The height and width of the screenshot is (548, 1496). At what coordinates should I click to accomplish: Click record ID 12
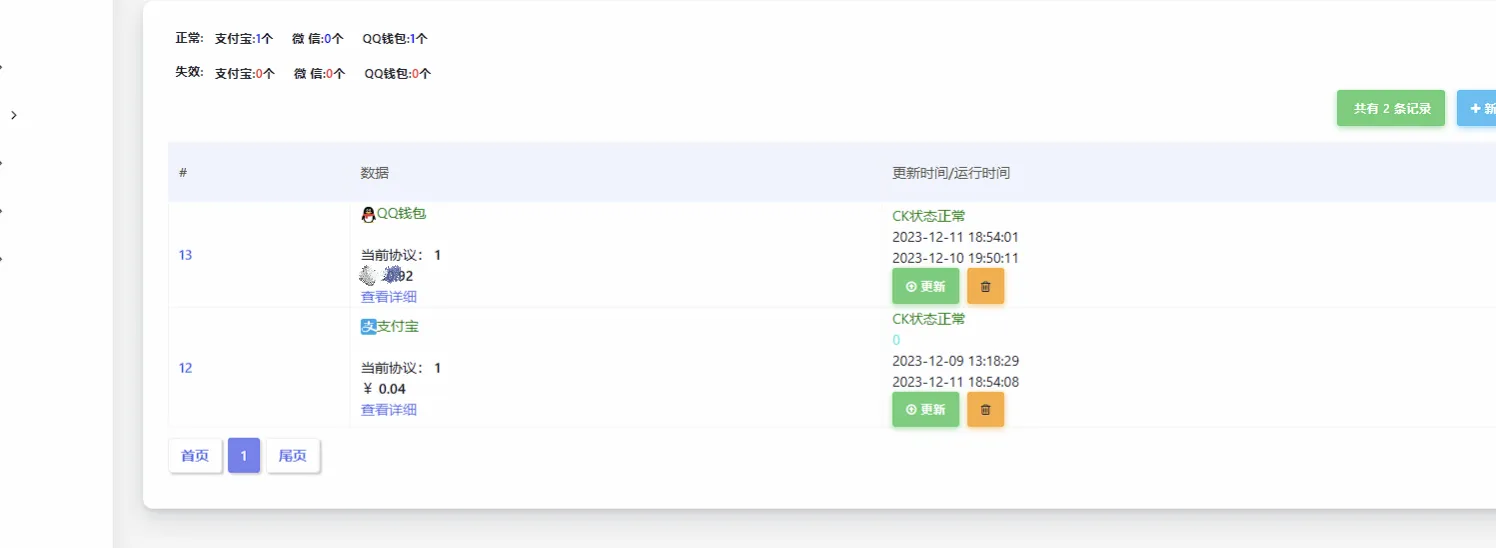point(185,368)
